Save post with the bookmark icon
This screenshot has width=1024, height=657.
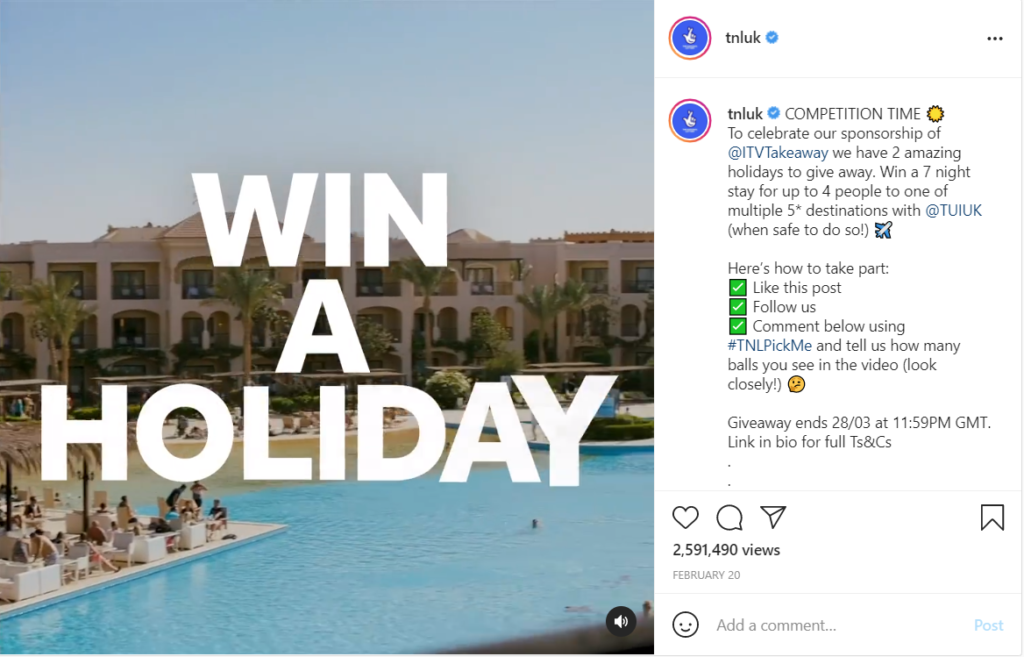click(992, 517)
